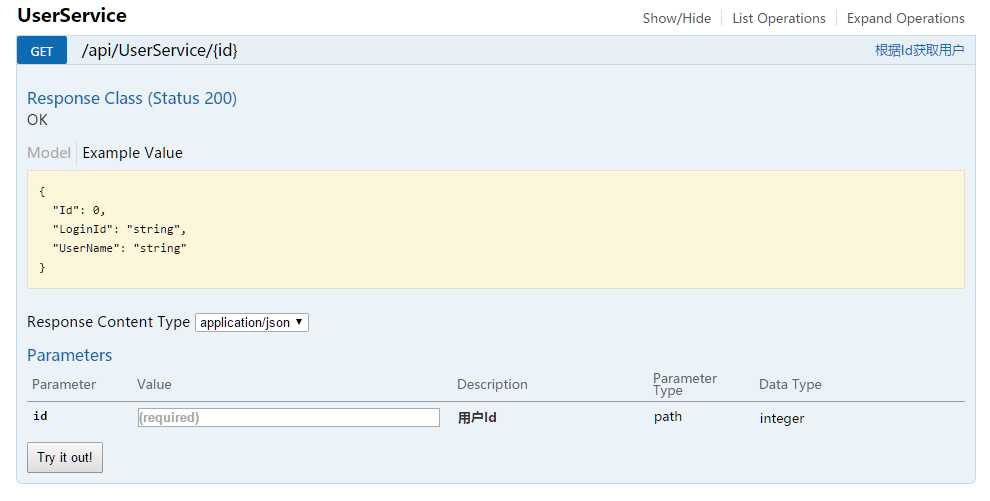
Task: Focus the id required value field
Action: pos(289,417)
